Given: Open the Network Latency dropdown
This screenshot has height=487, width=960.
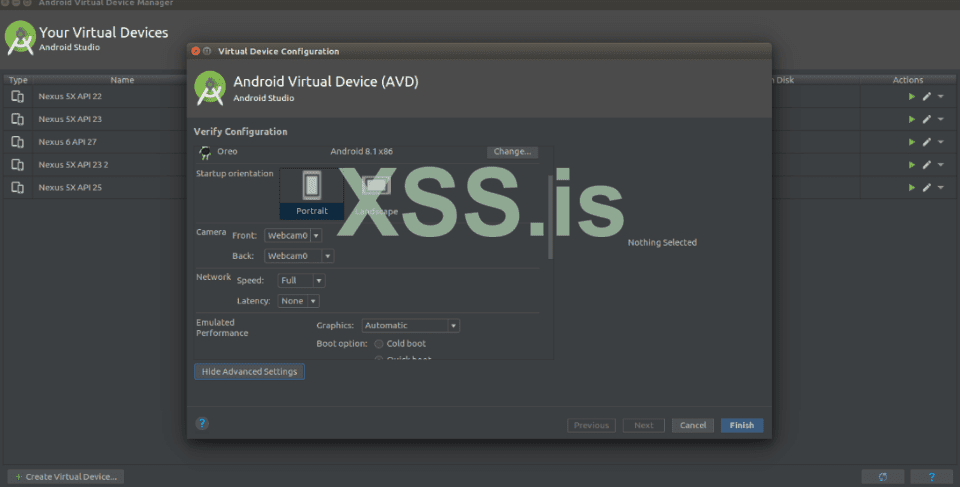Looking at the screenshot, I should tap(298, 301).
